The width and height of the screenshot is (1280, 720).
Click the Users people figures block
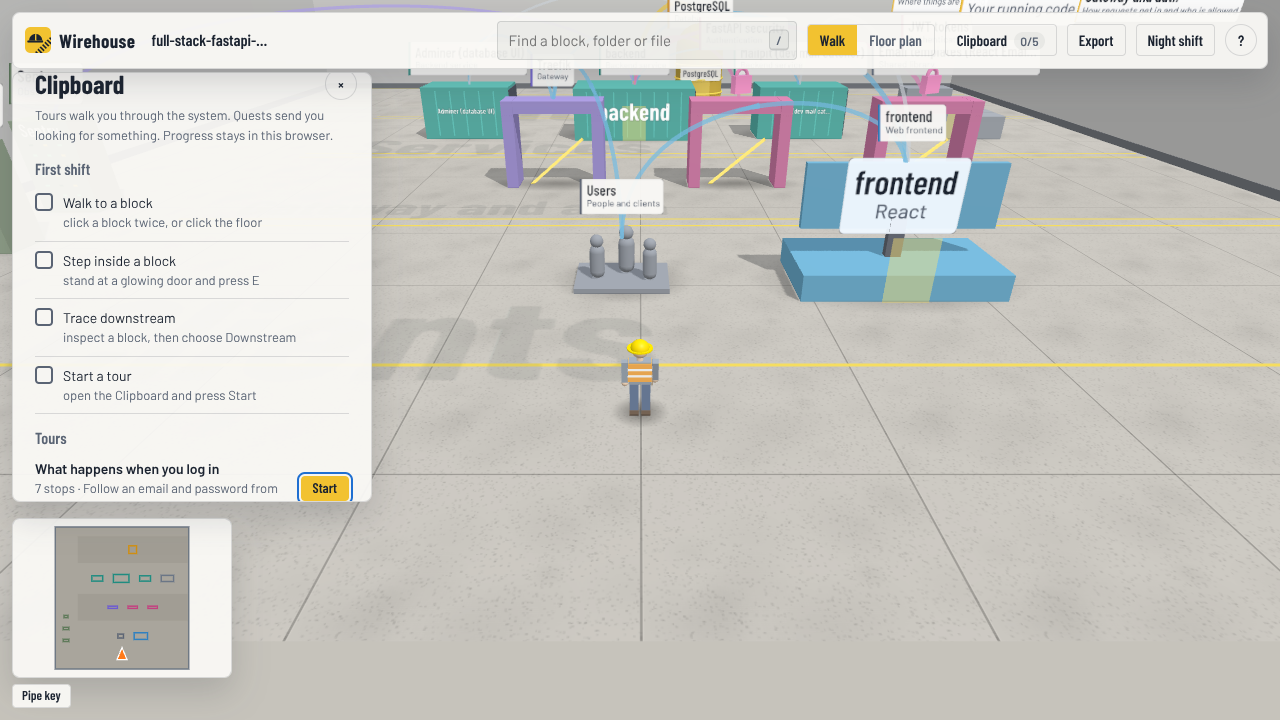pyautogui.click(x=622, y=260)
